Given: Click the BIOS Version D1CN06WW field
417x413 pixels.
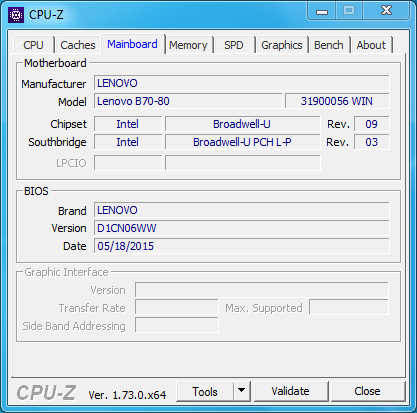Looking at the screenshot, I should click(x=242, y=228).
